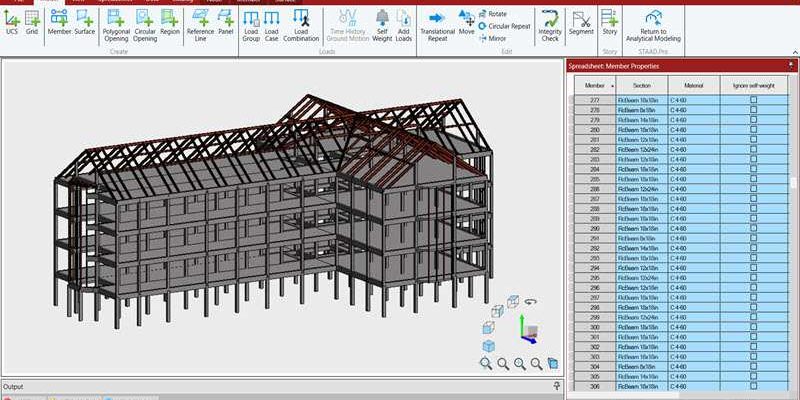Tick Ignore self-weight checkbox for member 300

point(753,327)
